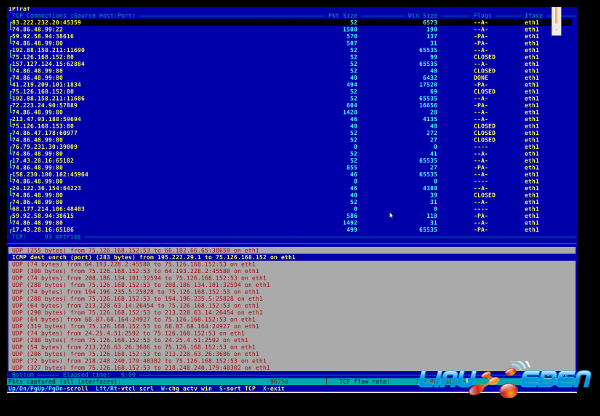Select the 157.127.124.15:62884 connection row

[291, 64]
